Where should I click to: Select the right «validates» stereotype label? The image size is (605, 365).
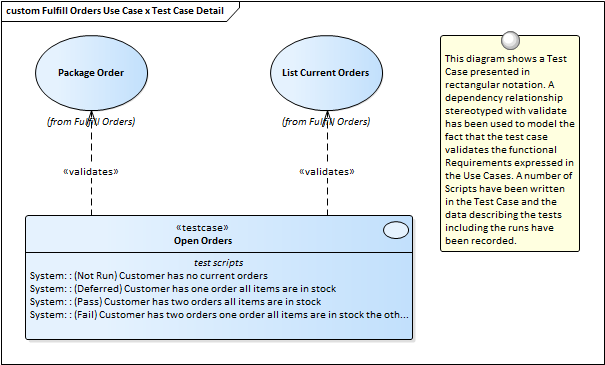pyautogui.click(x=327, y=172)
